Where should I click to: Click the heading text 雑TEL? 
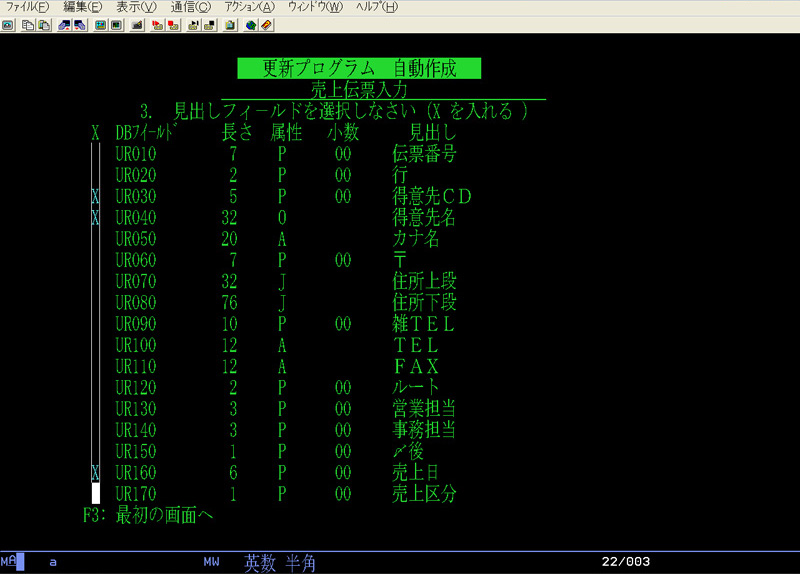[x=423, y=324]
